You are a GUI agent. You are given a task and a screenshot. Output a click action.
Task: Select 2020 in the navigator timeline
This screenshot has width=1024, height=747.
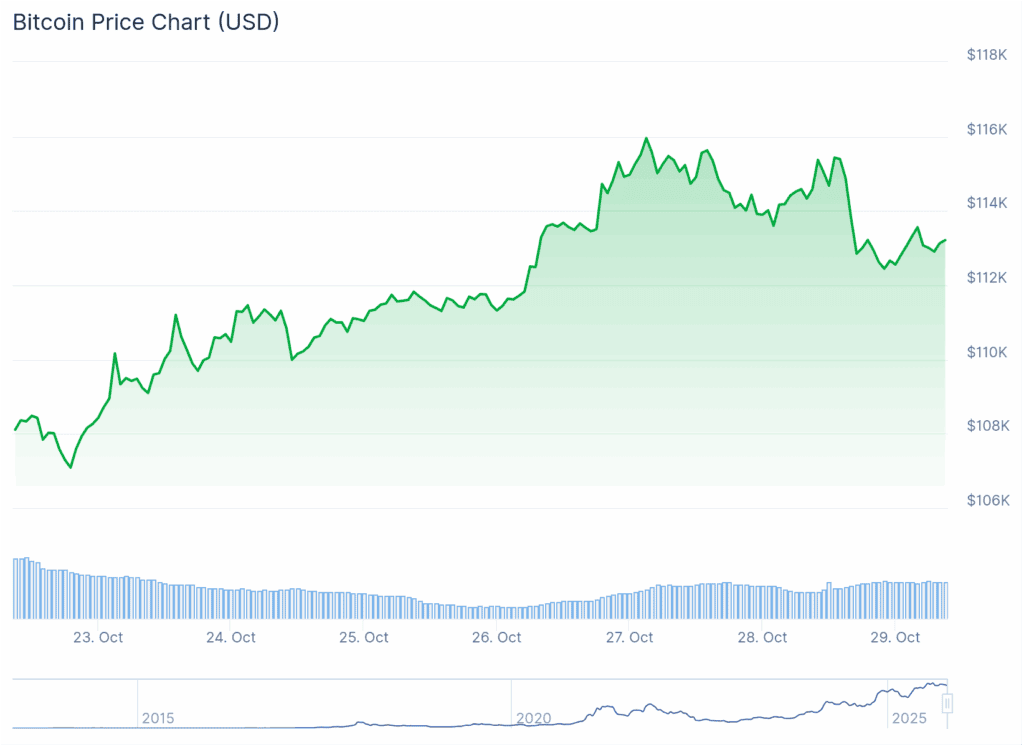click(533, 718)
